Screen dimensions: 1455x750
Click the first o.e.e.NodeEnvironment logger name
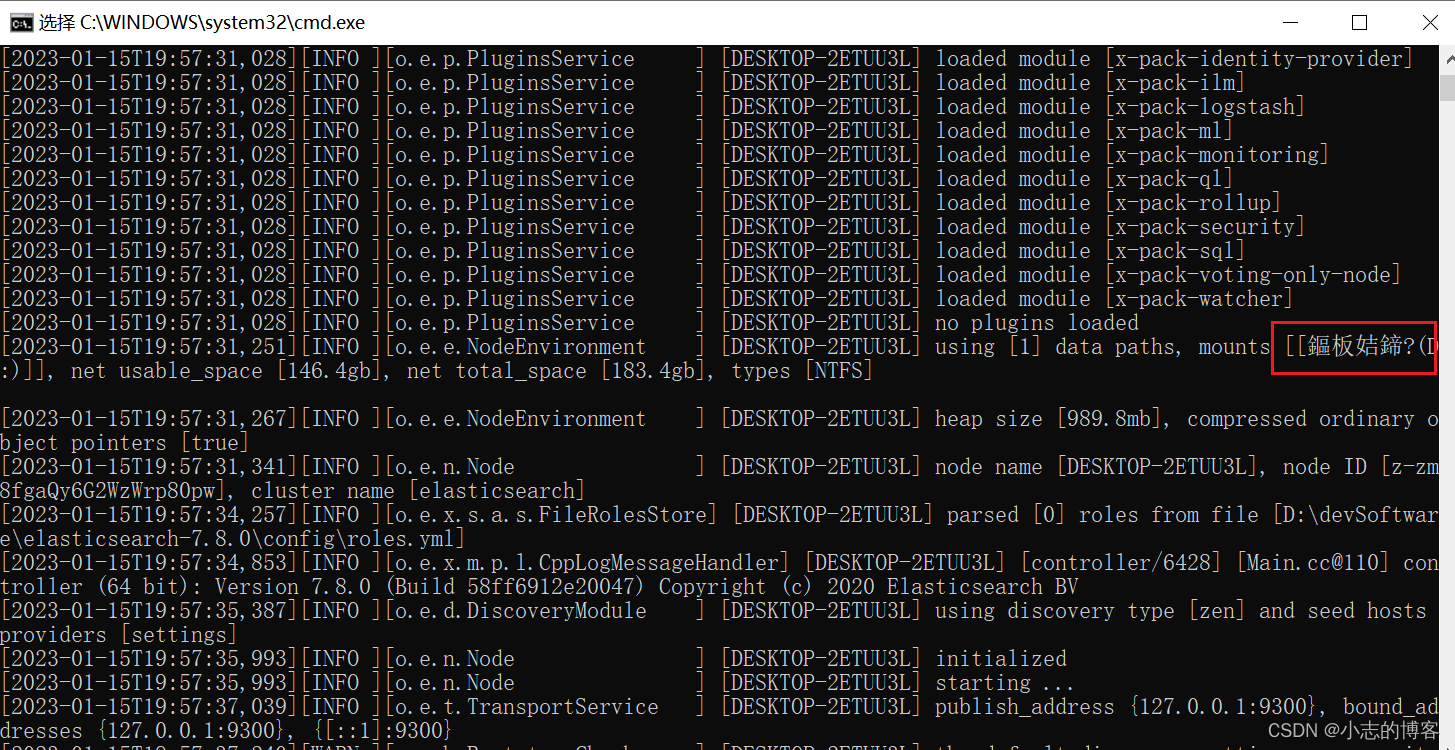click(x=521, y=347)
